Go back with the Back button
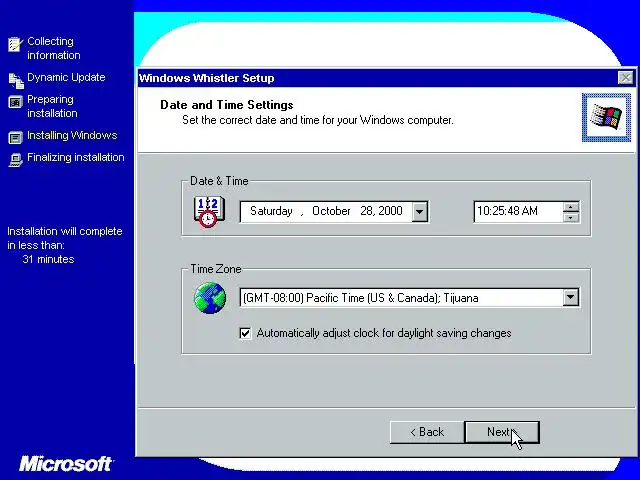Screen dimensions: 640x480 (427, 432)
